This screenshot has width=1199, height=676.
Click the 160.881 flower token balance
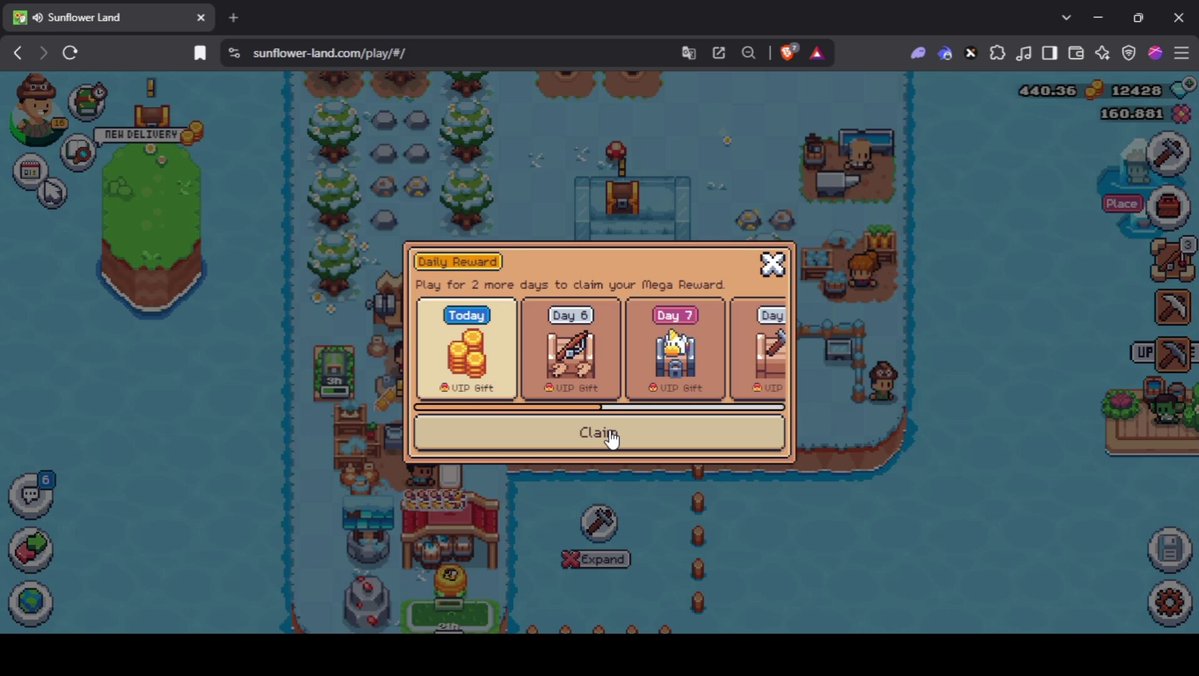(x=1131, y=113)
